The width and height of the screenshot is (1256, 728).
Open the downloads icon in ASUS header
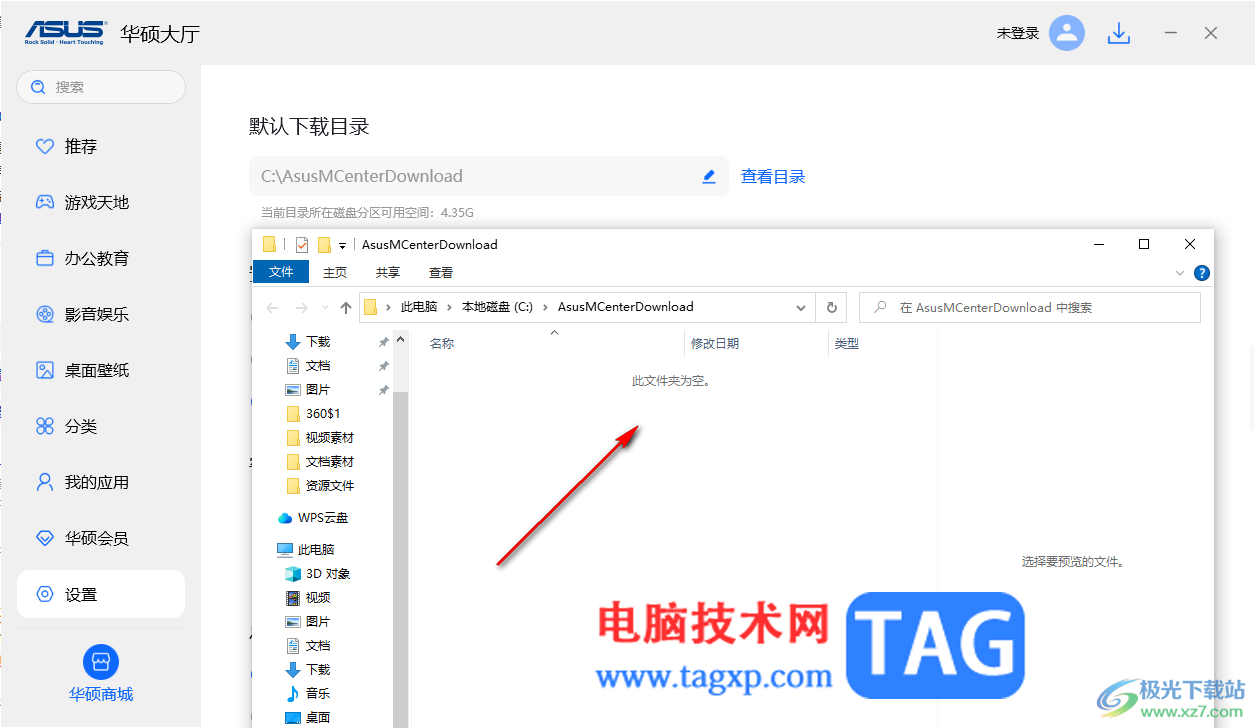click(x=1119, y=34)
